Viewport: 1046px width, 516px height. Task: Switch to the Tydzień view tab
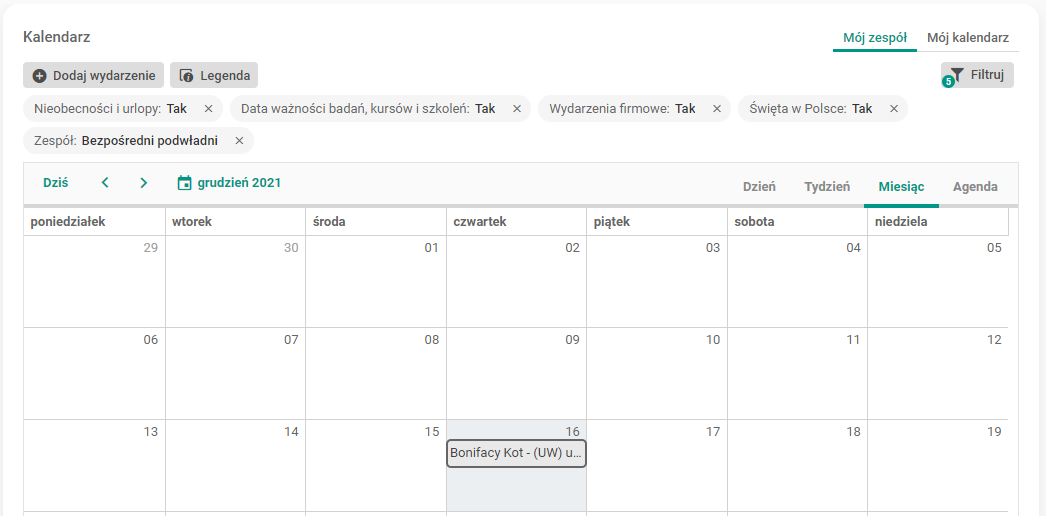827,187
